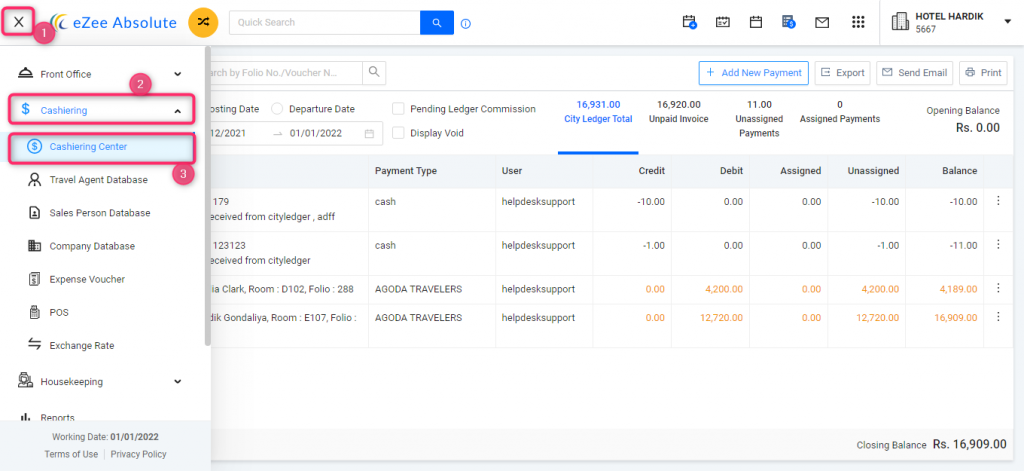Open the apps grid icon in the header

[859, 22]
